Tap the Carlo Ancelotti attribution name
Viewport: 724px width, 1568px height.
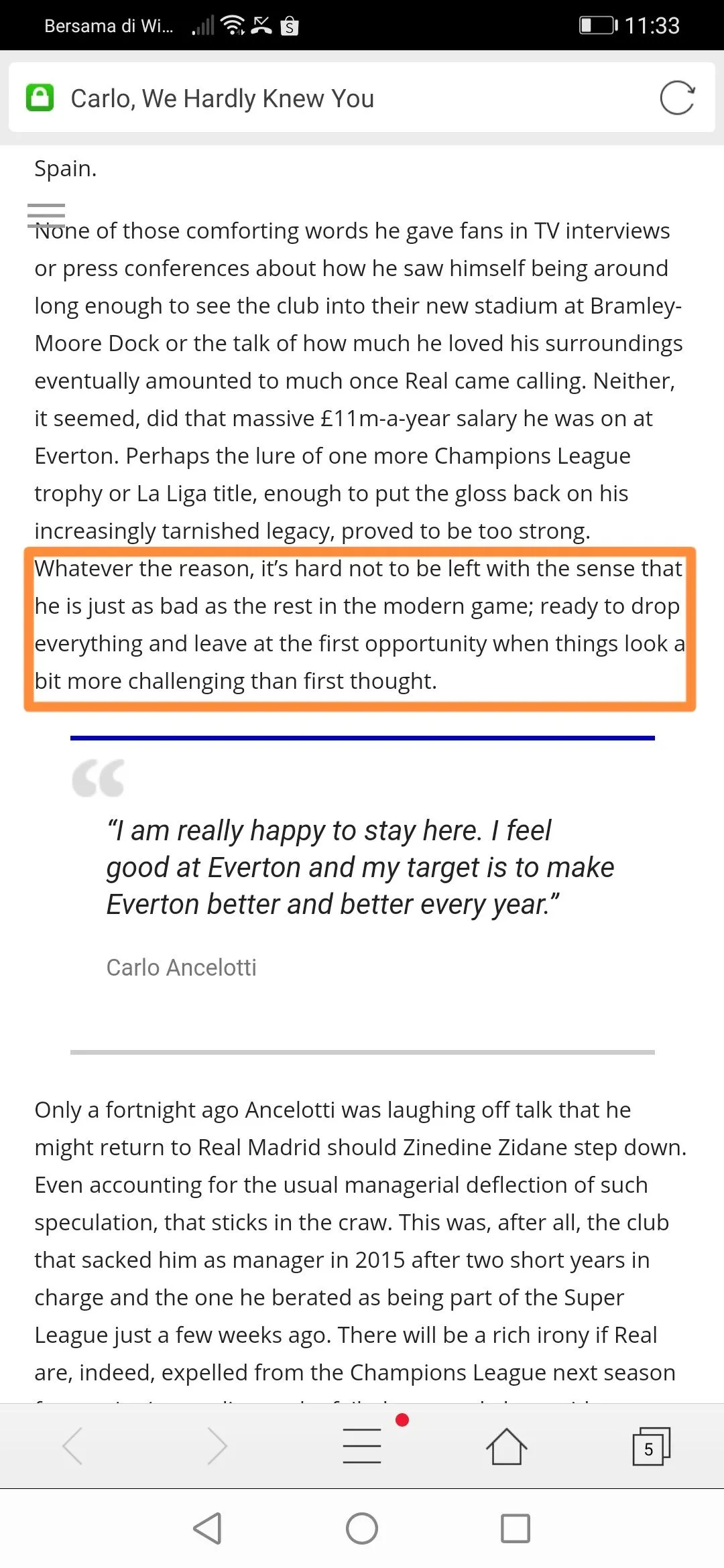tap(182, 968)
